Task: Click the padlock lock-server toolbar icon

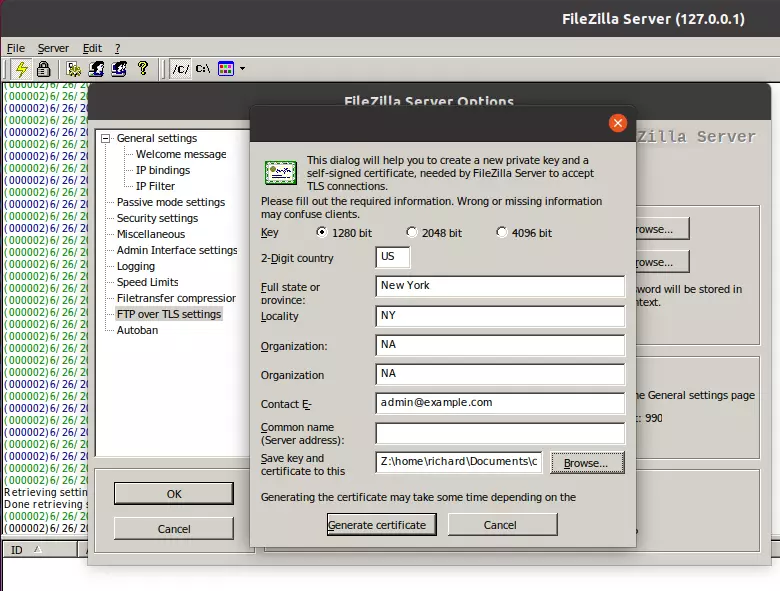Action: pyautogui.click(x=43, y=69)
